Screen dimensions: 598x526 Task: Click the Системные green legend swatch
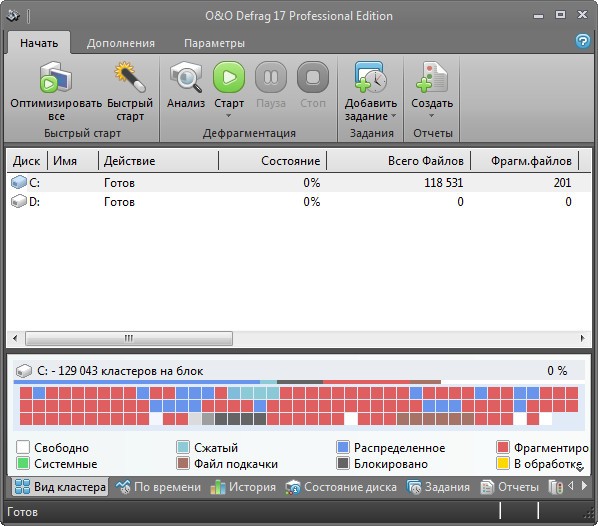tap(23, 463)
